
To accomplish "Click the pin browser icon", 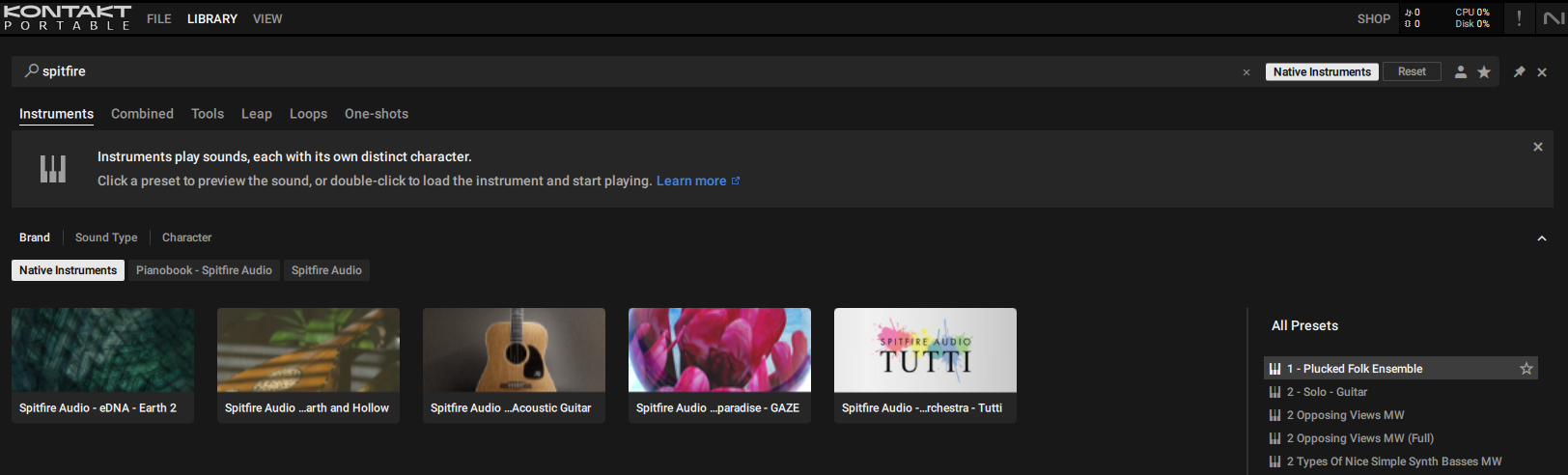I will [x=1519, y=72].
